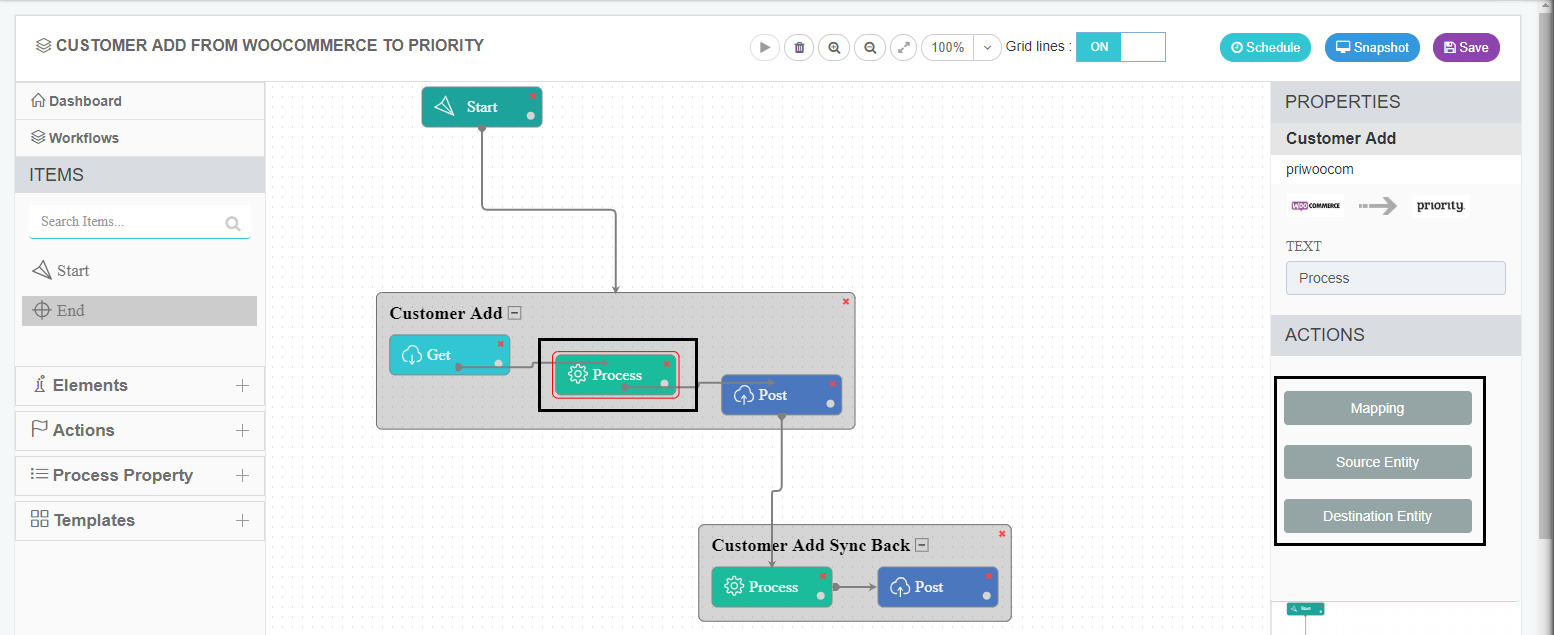Viewport: 1554px width, 635px height.
Task: Open the 100% zoom level dropdown
Action: click(987, 47)
